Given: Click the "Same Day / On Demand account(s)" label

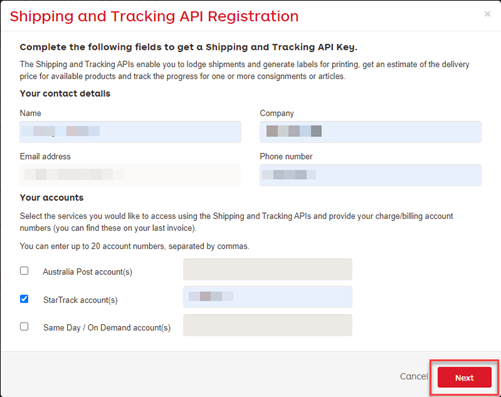Looking at the screenshot, I should 107,328.
